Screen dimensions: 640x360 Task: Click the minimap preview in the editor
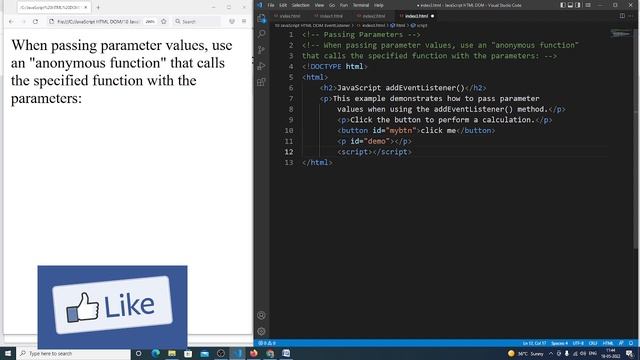pos(621,34)
